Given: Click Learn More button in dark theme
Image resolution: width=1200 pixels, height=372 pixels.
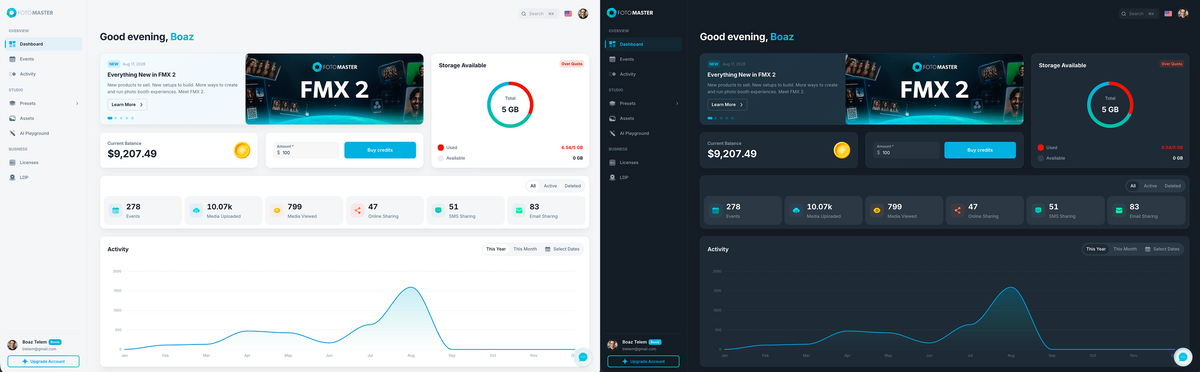Looking at the screenshot, I should tap(727, 104).
